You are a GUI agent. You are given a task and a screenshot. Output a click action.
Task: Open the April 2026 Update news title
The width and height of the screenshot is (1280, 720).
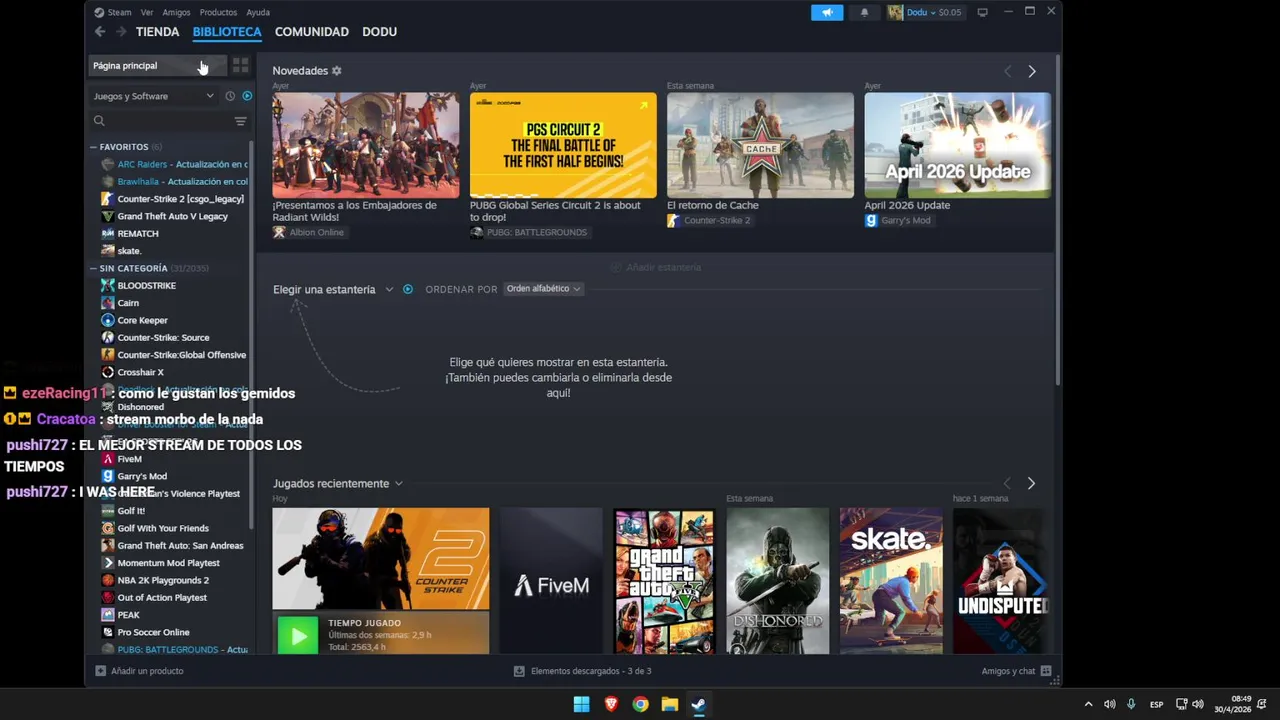pyautogui.click(x=907, y=205)
